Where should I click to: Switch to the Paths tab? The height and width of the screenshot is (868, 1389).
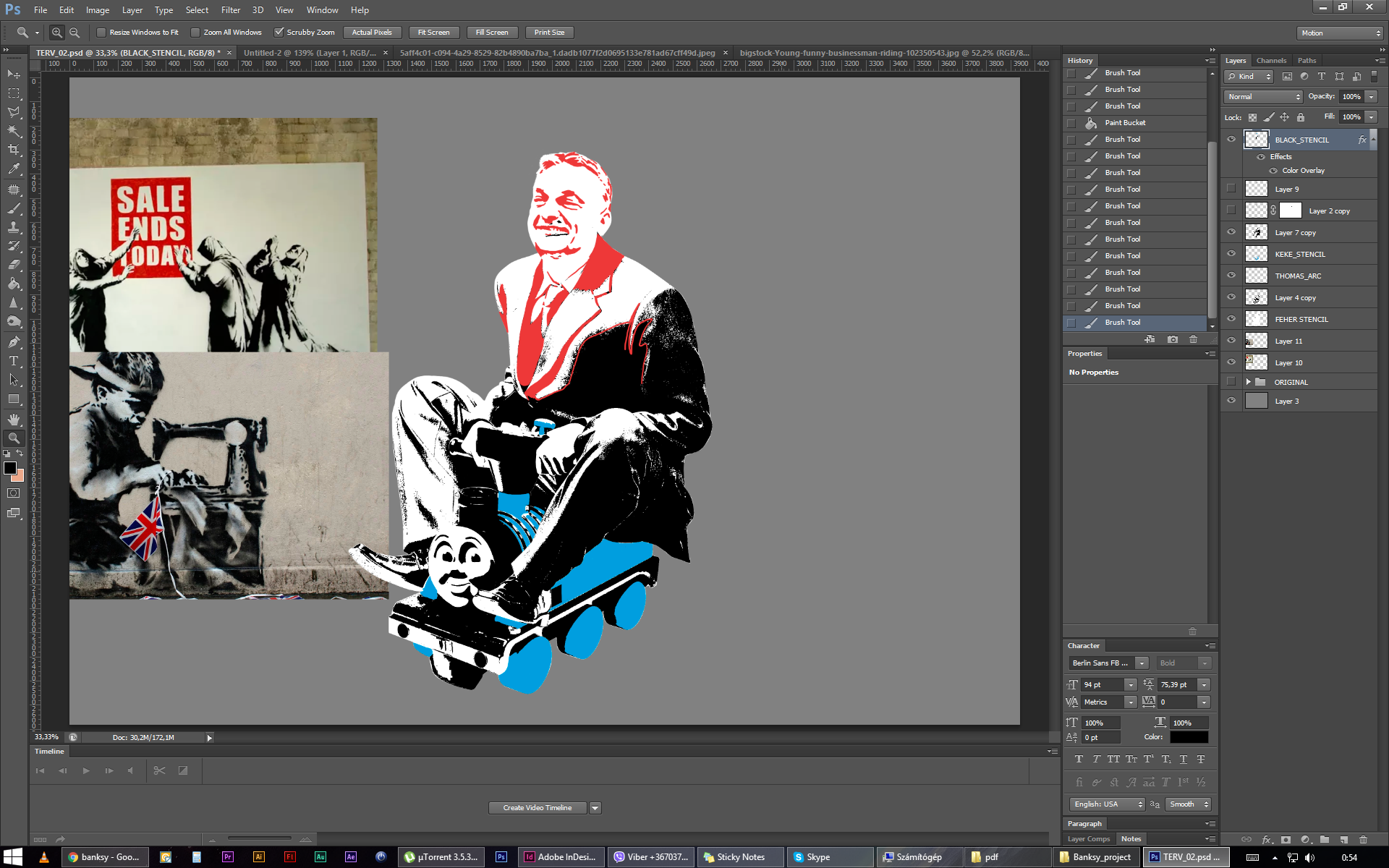1307,61
